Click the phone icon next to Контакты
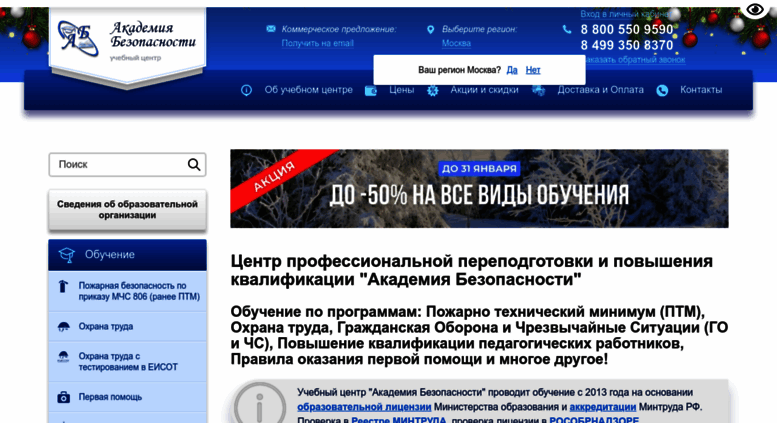 tap(662, 91)
